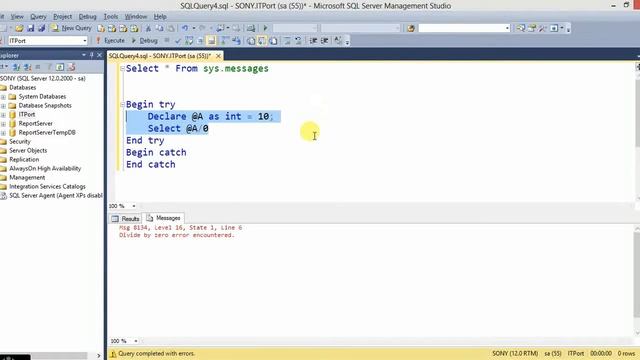640x360 pixels.
Task: Click the Save floppy disk icon
Action: pos(31,28)
